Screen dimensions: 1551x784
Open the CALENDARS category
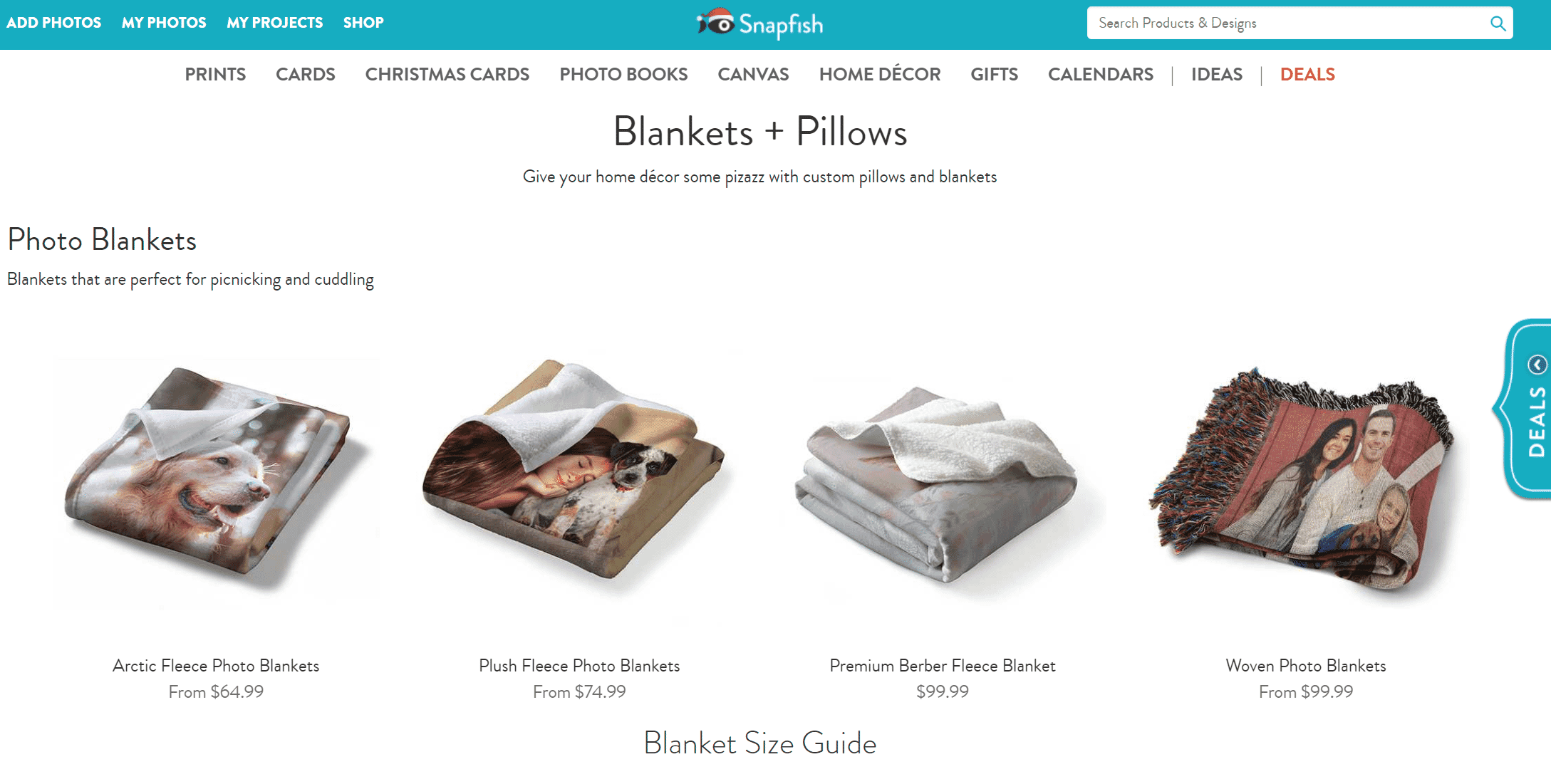pos(1101,74)
